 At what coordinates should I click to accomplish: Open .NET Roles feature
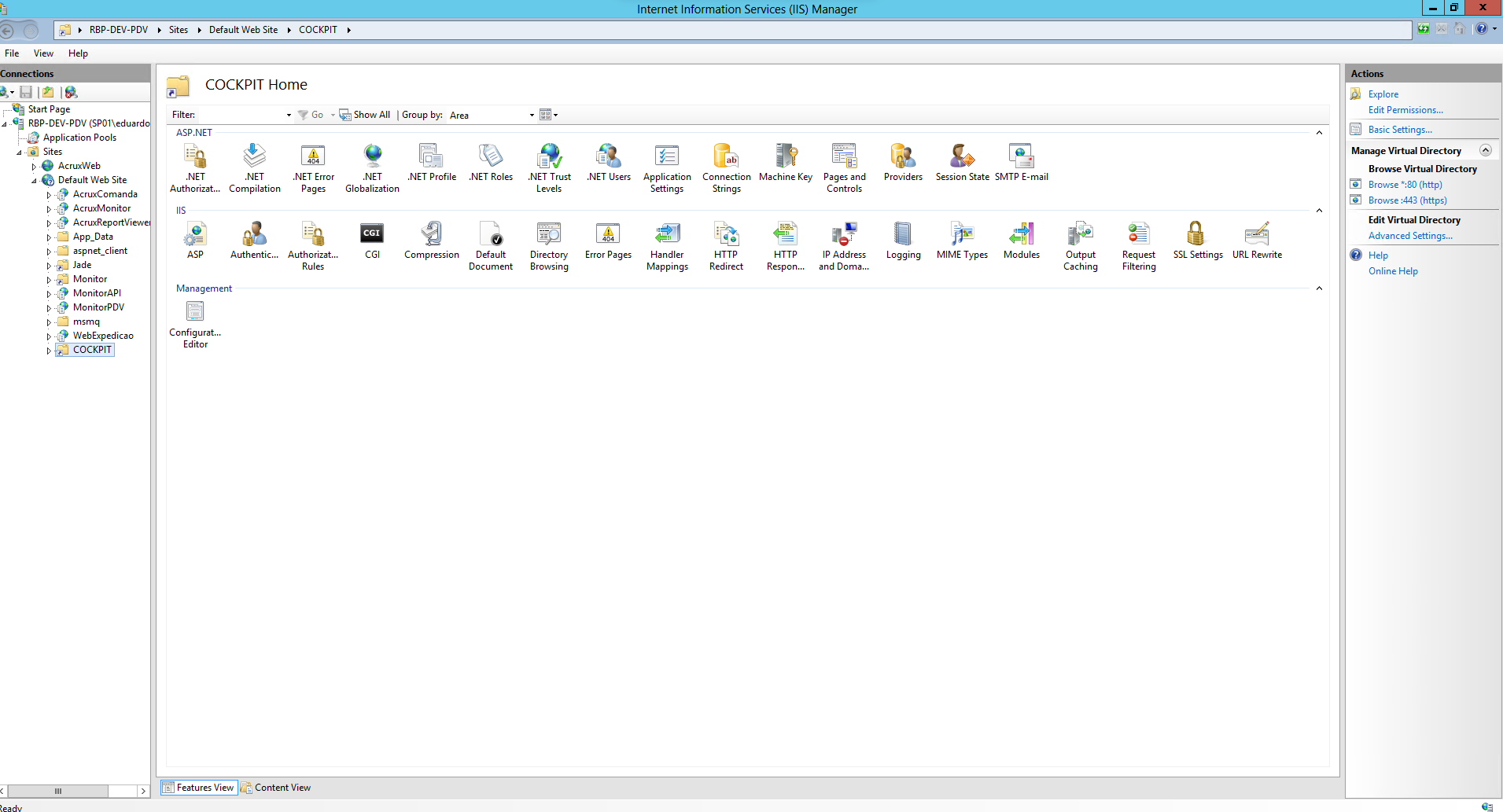click(x=491, y=163)
